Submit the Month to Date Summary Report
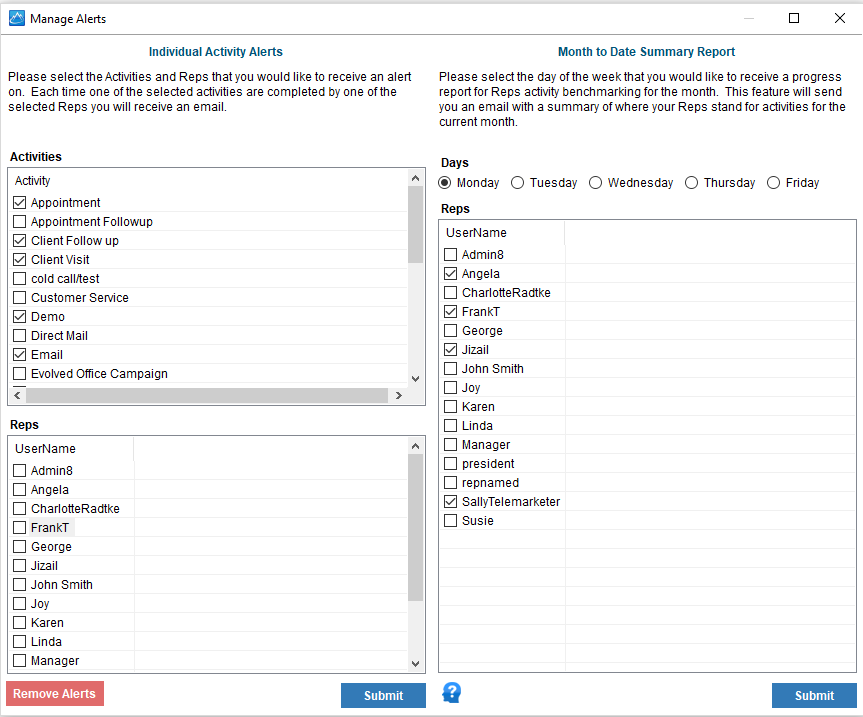863x717 pixels. 814,696
